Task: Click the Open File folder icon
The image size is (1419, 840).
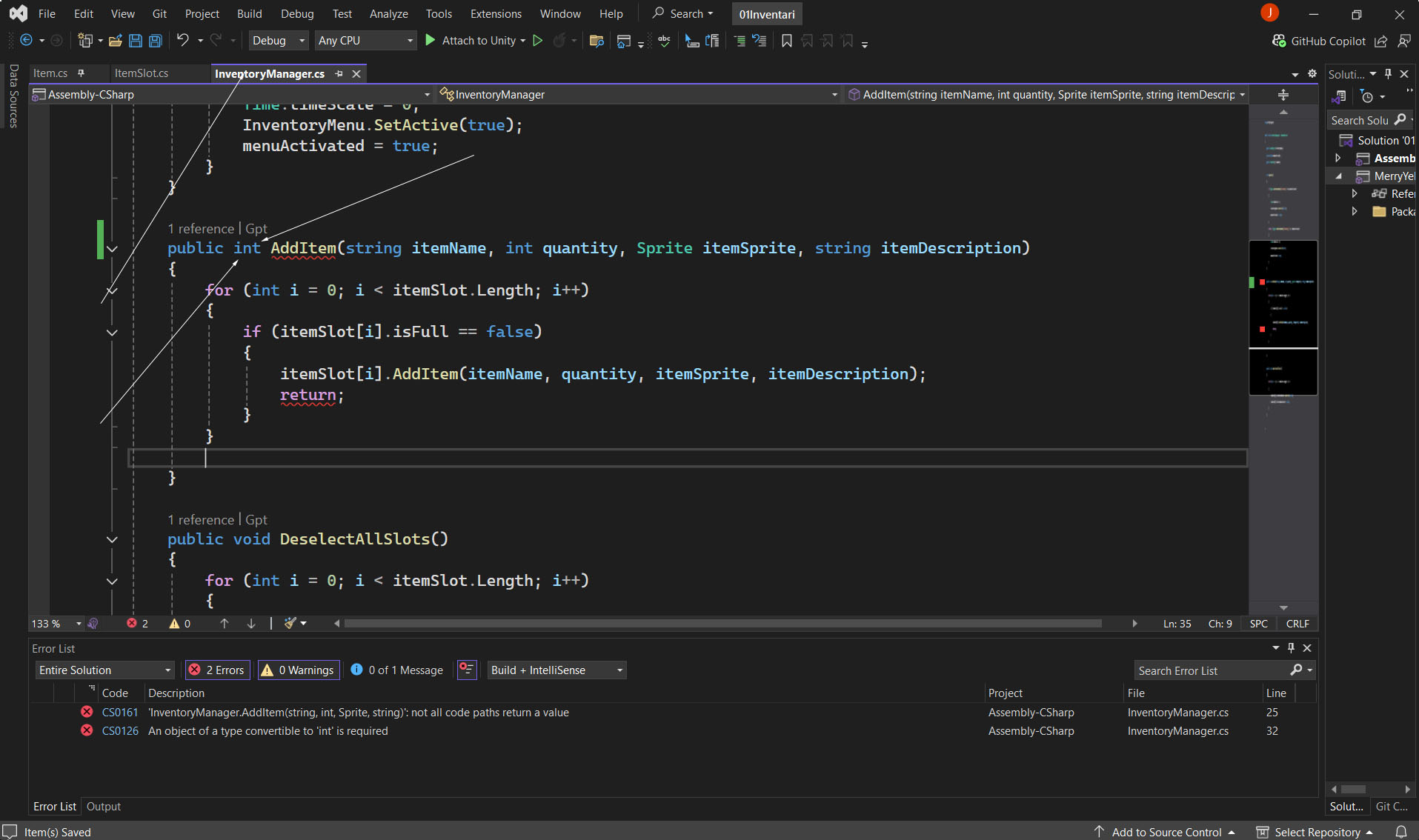Action: [115, 41]
